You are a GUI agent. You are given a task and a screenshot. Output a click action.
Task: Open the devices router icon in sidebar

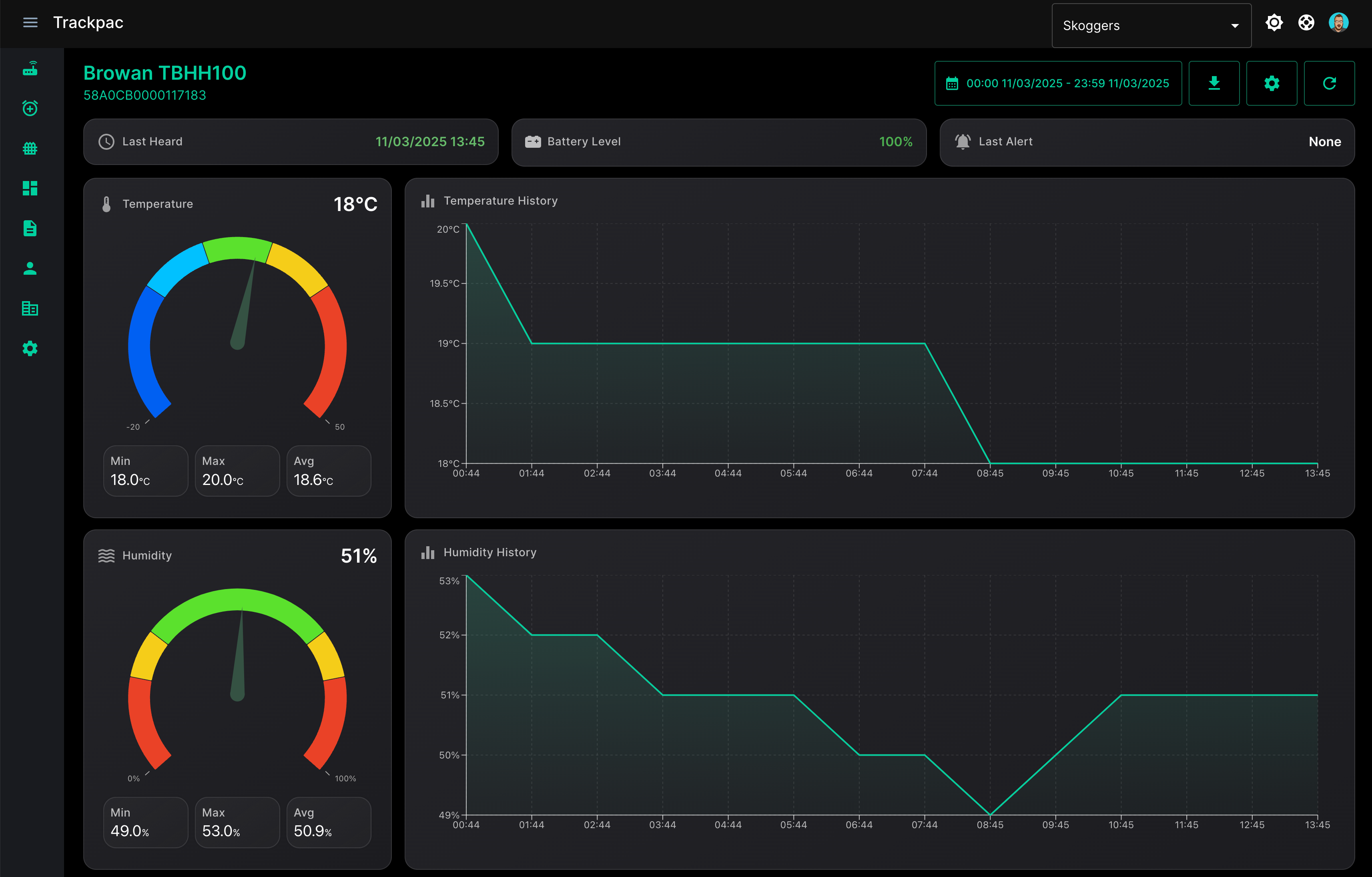(30, 68)
